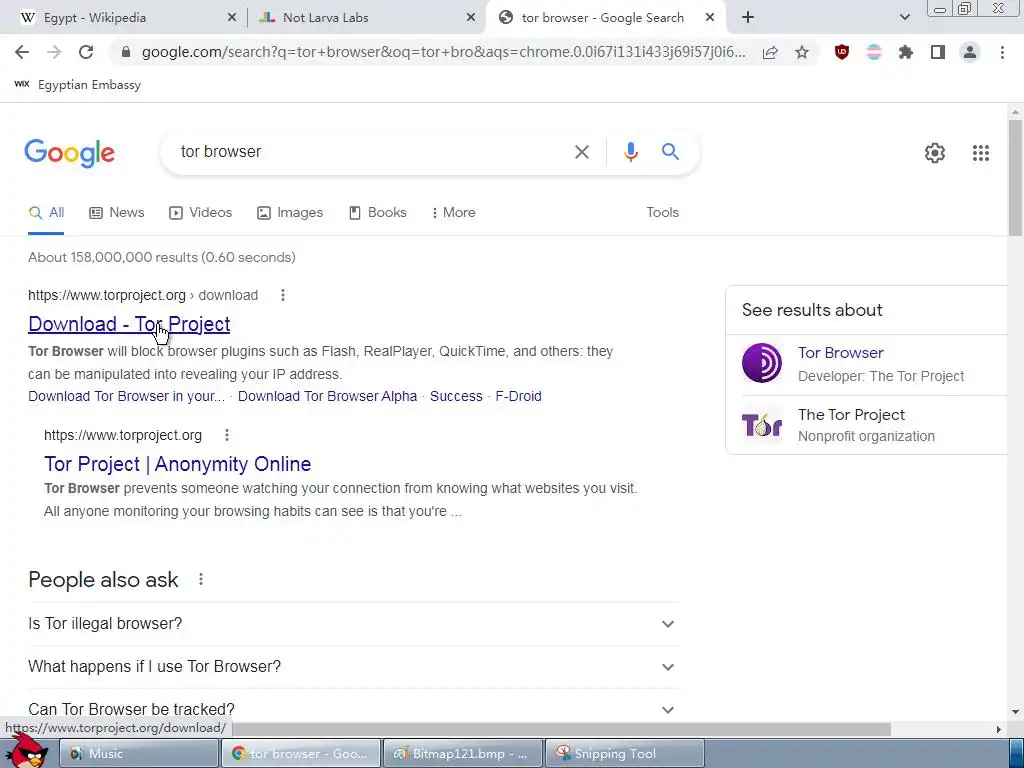Open options menu for Tor Project Anonymity result

point(227,435)
